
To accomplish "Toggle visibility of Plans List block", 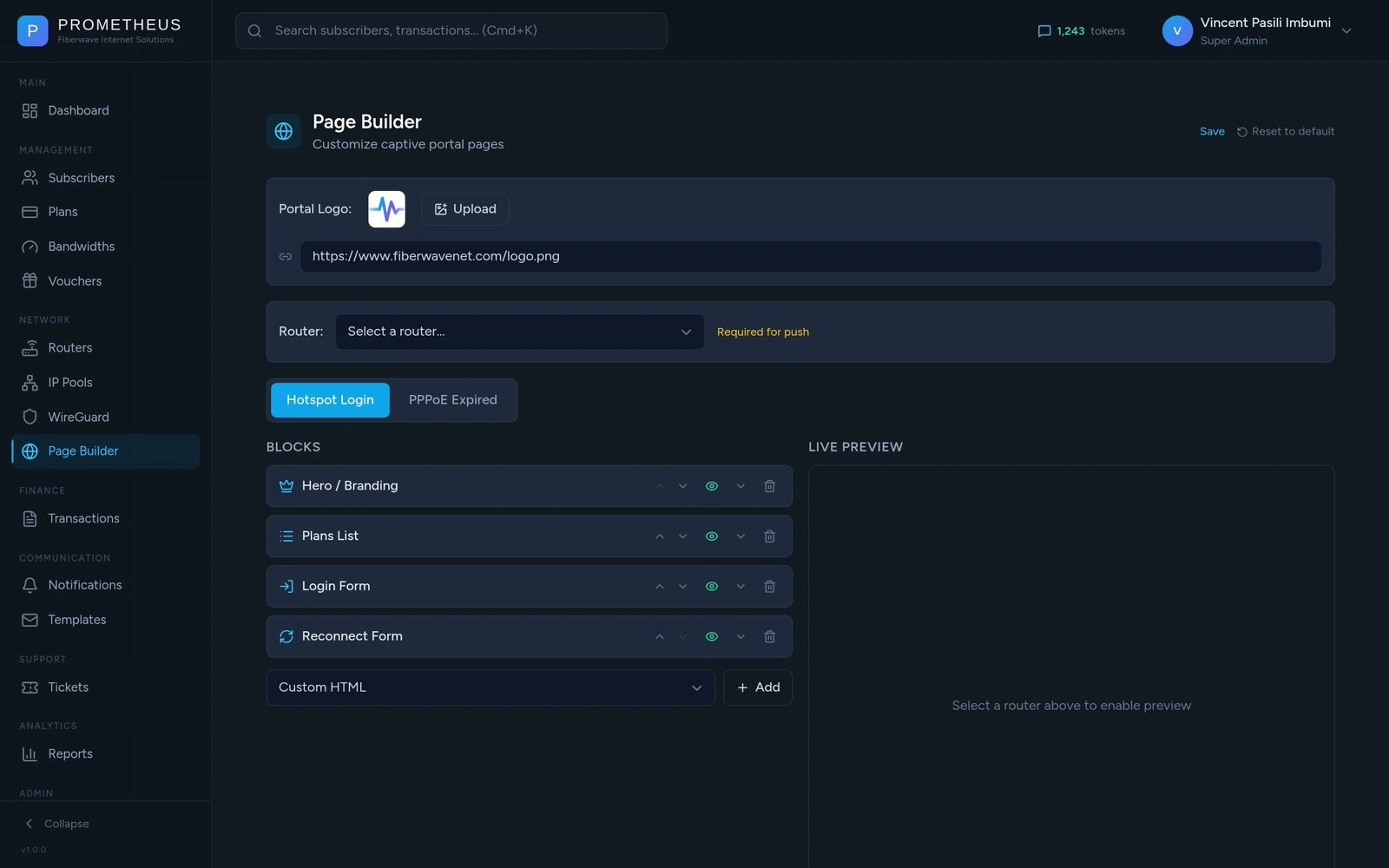I will [712, 536].
